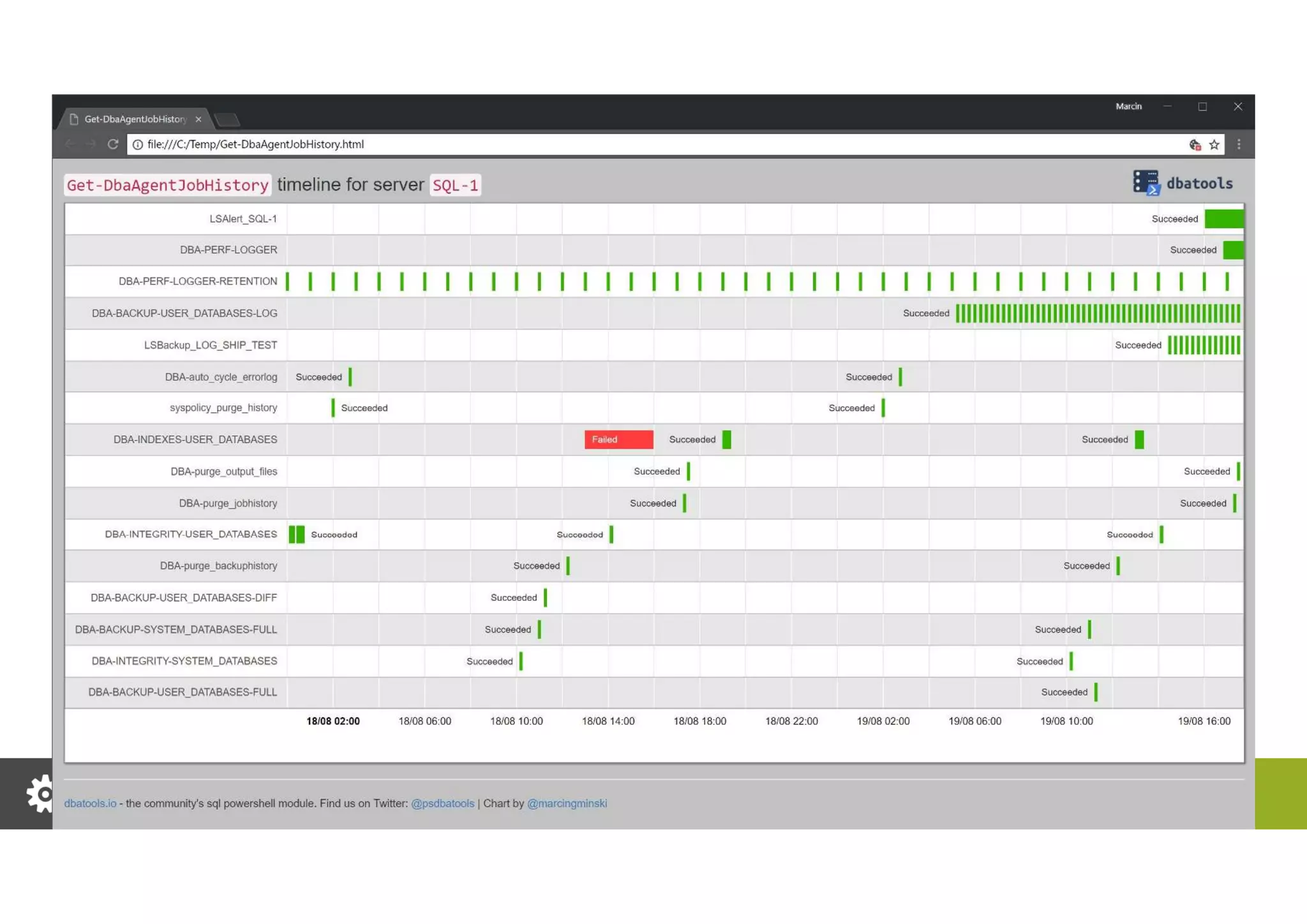
Task: Click the dbatools logo icon
Action: [1146, 183]
